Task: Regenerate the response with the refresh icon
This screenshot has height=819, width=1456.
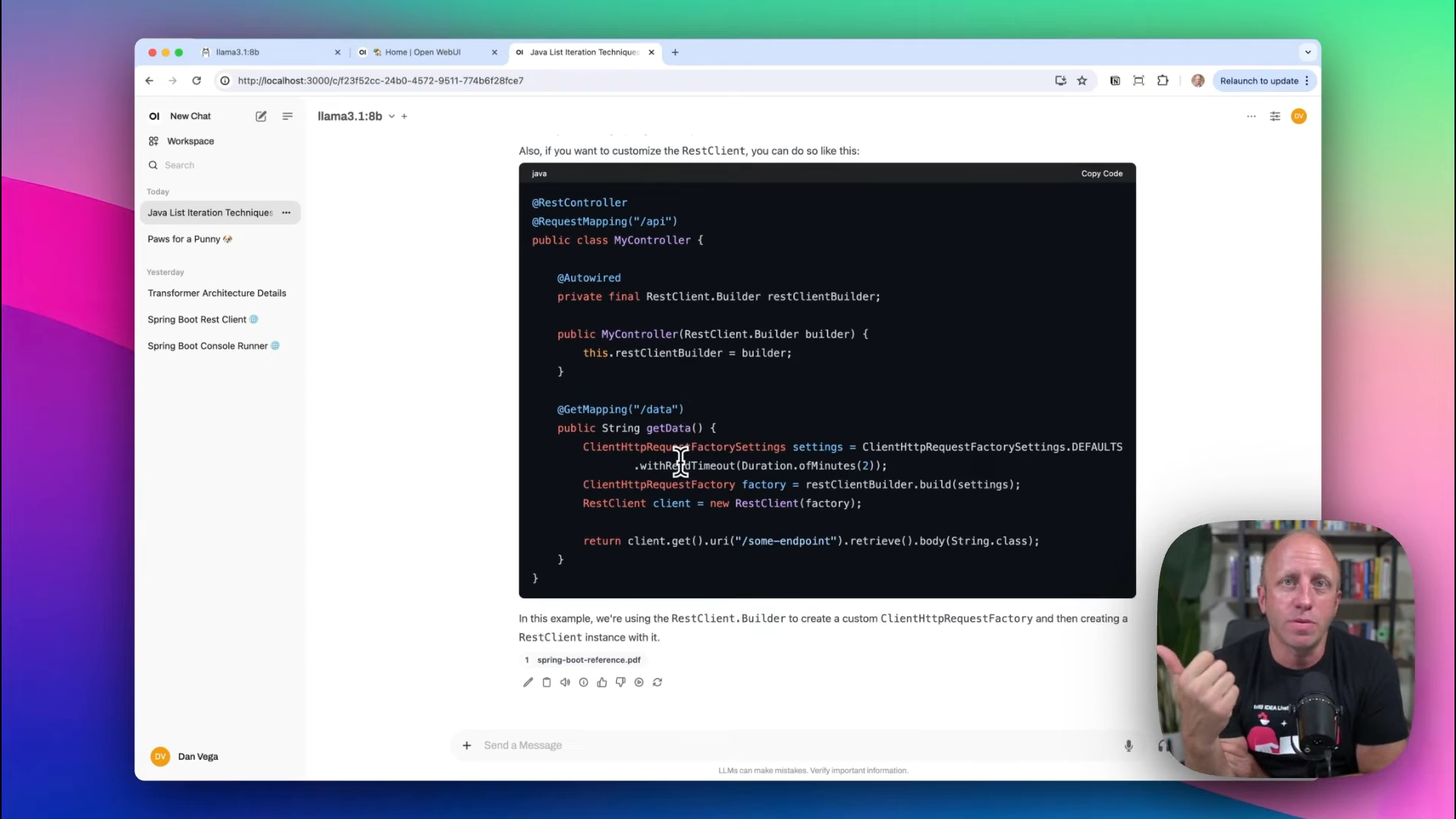Action: pyautogui.click(x=657, y=682)
